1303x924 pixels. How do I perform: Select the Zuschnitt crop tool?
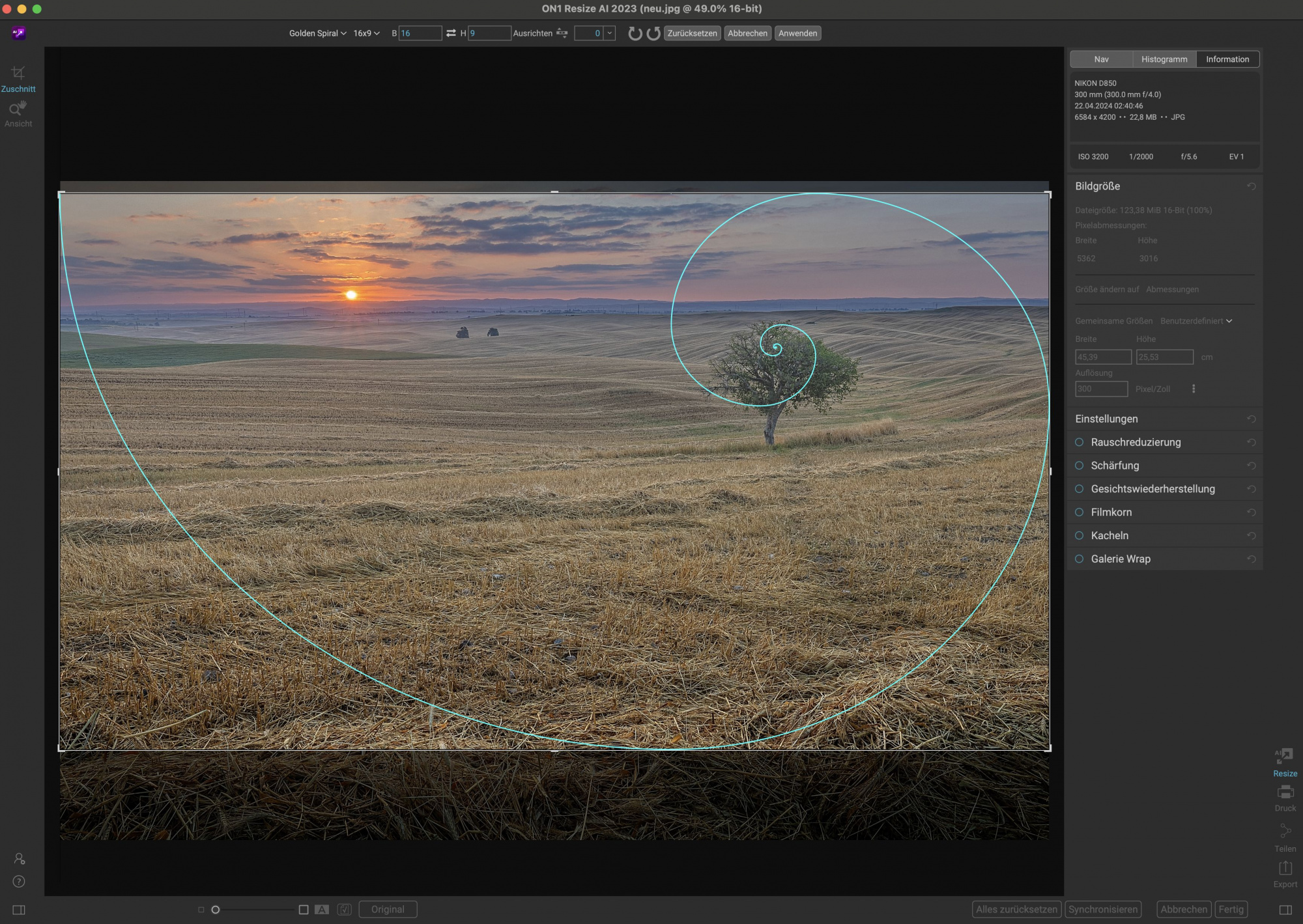point(18,74)
